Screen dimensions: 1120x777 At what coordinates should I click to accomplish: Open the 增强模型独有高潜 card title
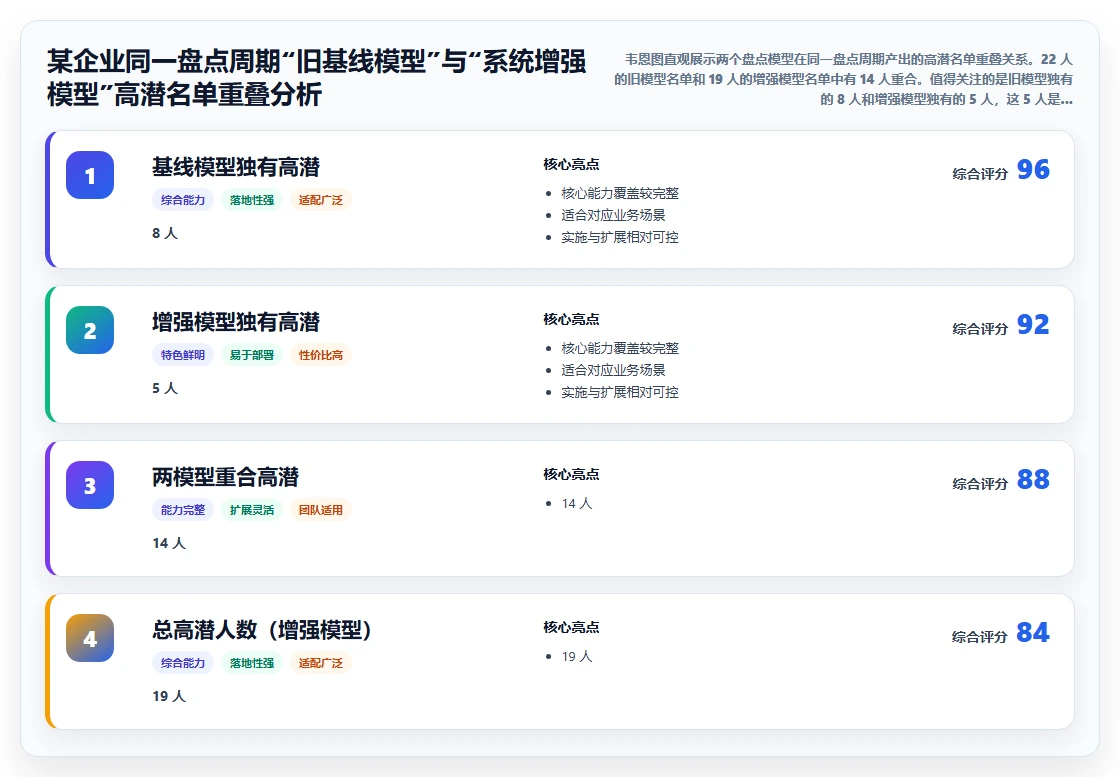[x=236, y=322]
